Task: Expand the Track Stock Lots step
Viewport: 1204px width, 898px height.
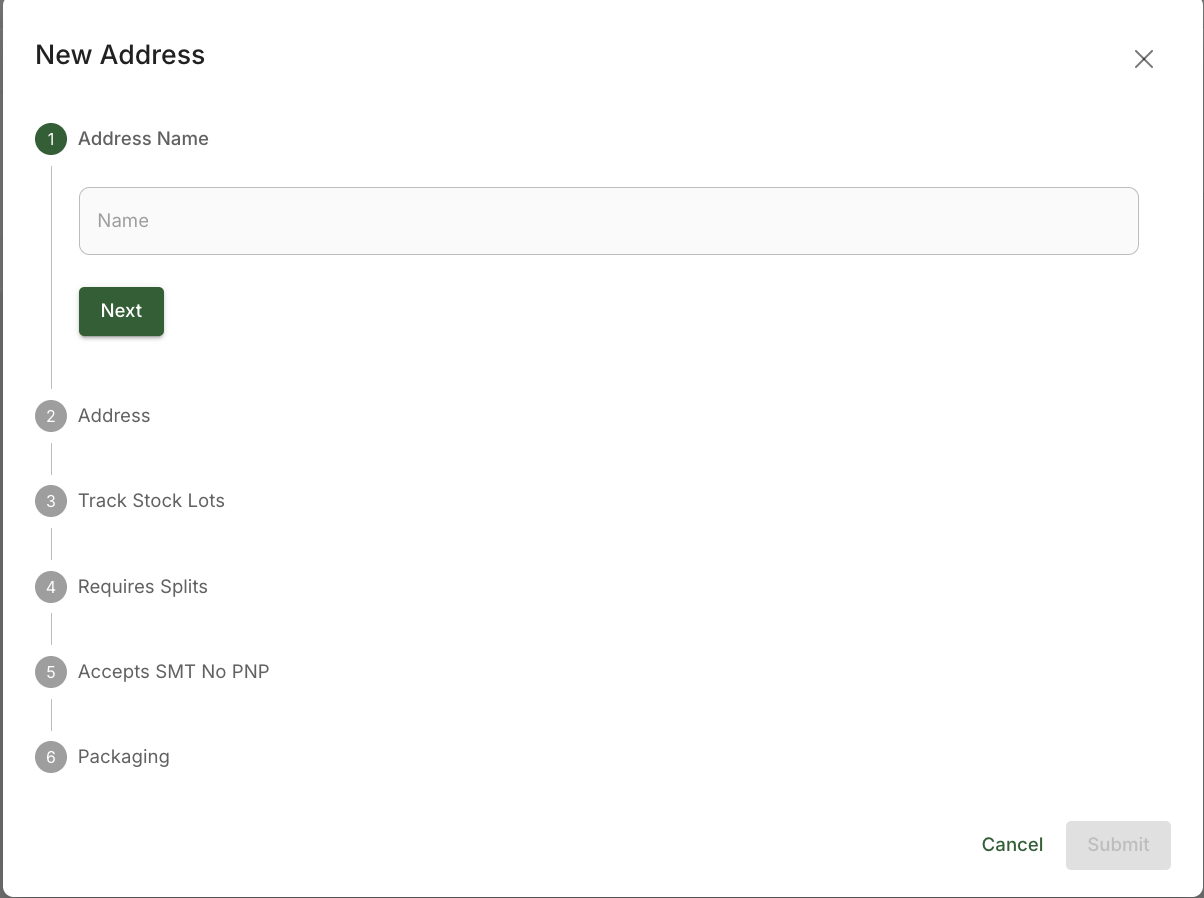Action: click(x=151, y=501)
